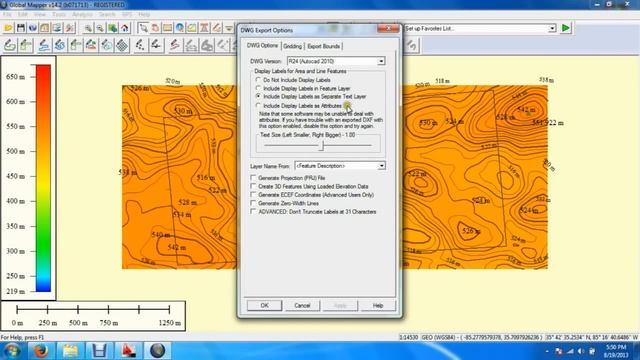Check Don't Truncate Labels at 31 Characters

(253, 211)
